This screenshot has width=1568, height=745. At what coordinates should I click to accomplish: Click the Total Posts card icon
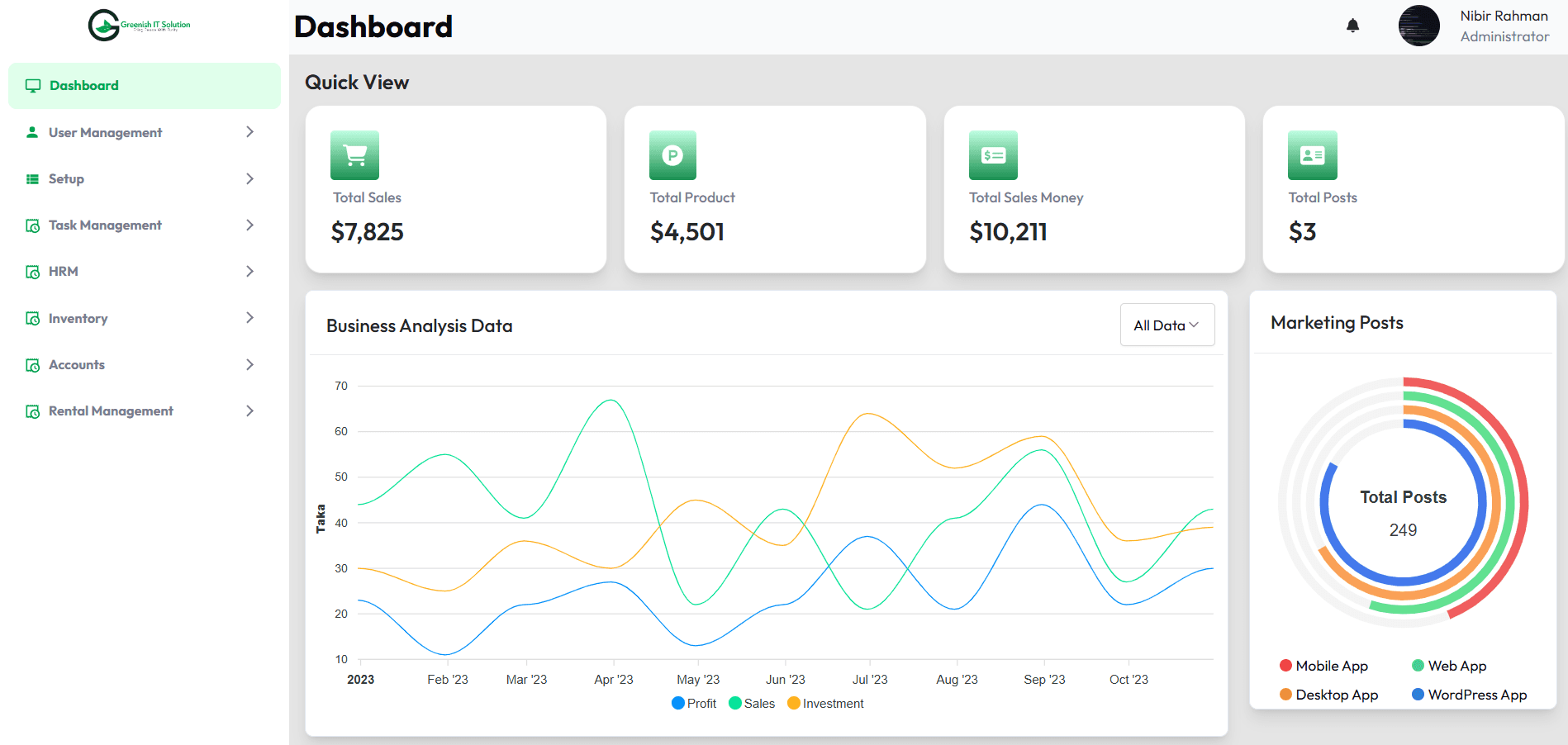click(x=1312, y=155)
